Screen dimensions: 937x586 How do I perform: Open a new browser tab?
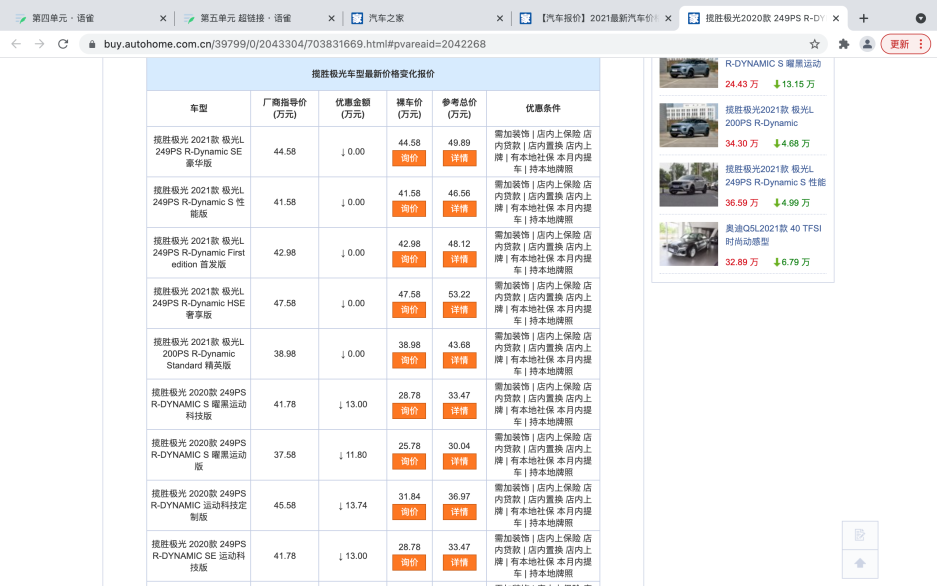tap(863, 19)
